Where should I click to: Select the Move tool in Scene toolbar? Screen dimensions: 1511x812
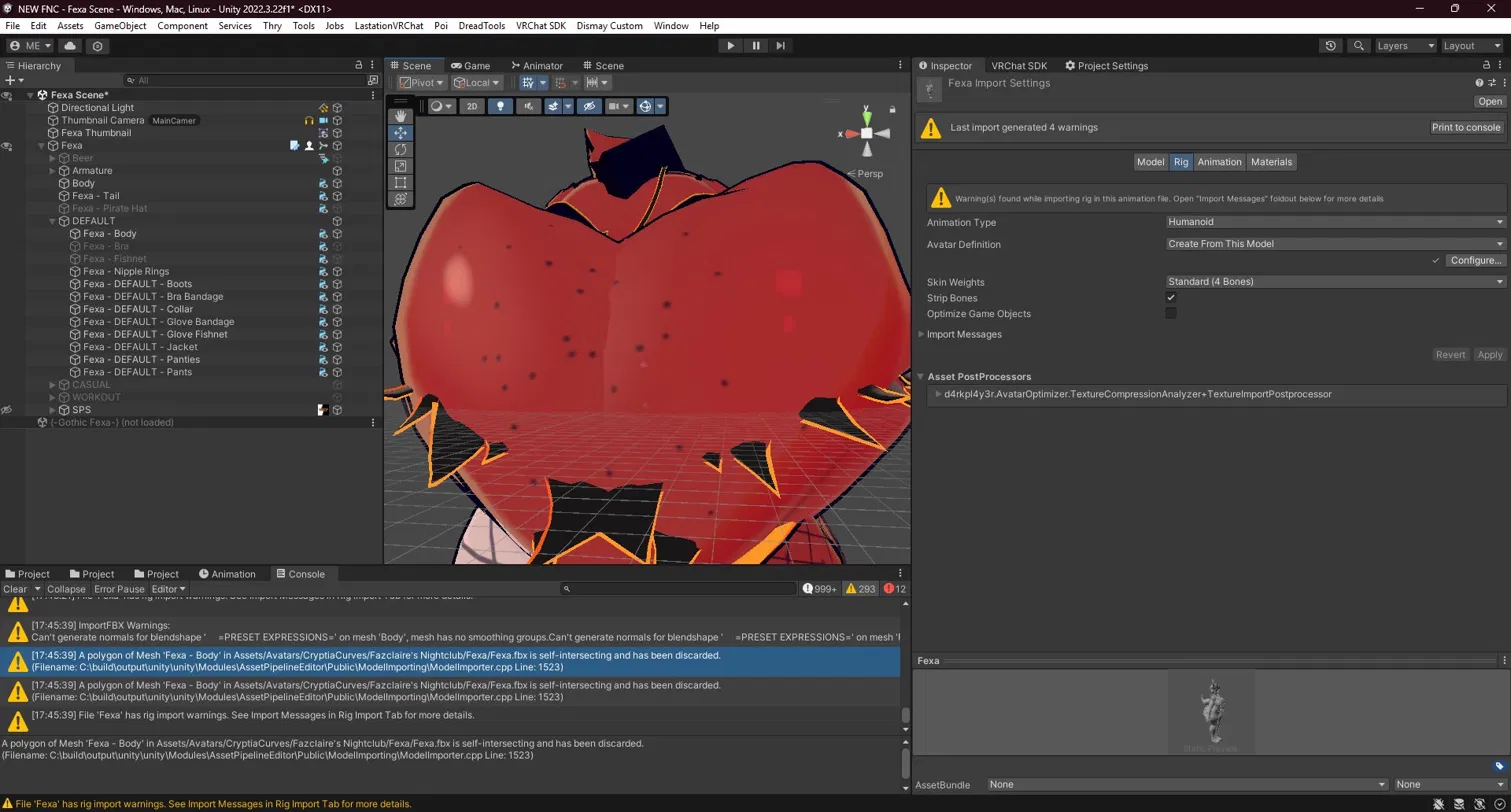click(x=401, y=132)
